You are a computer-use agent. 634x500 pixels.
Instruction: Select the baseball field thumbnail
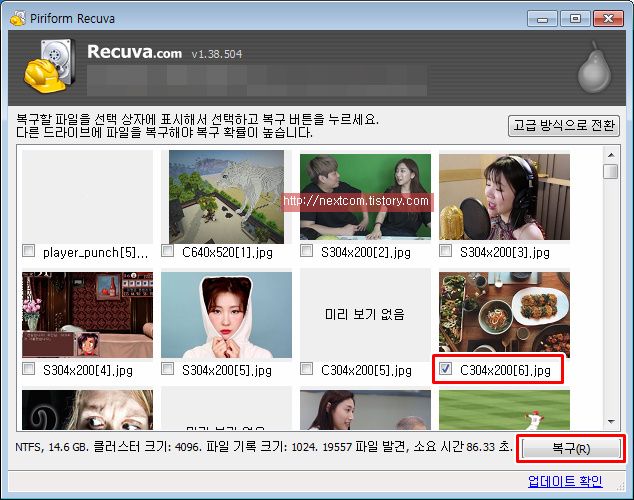(x=504, y=410)
